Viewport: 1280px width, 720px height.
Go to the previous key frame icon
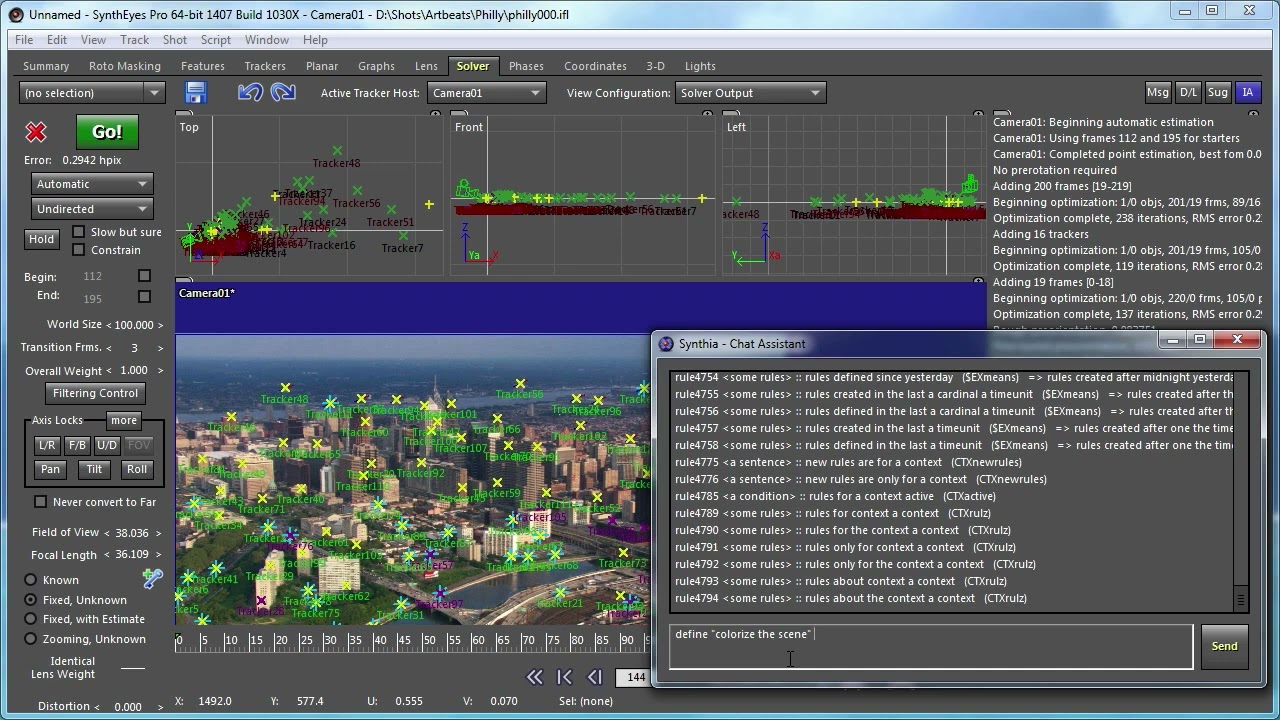564,677
